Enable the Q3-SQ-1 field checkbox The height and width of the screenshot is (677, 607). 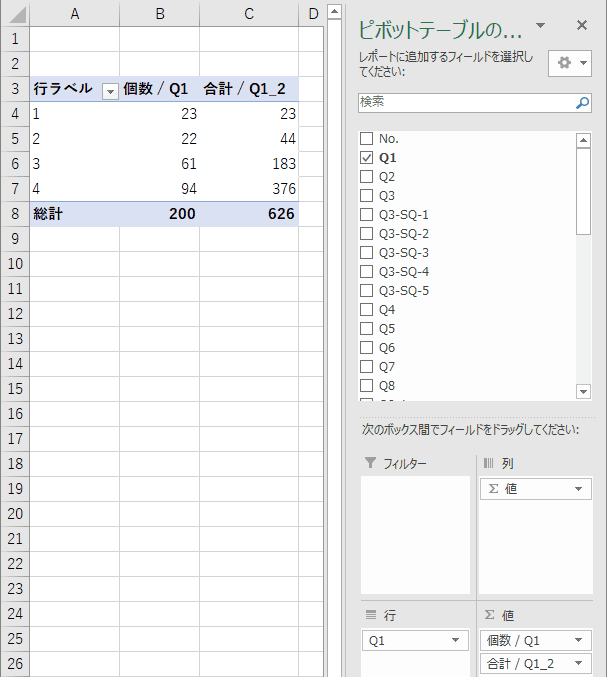click(366, 215)
